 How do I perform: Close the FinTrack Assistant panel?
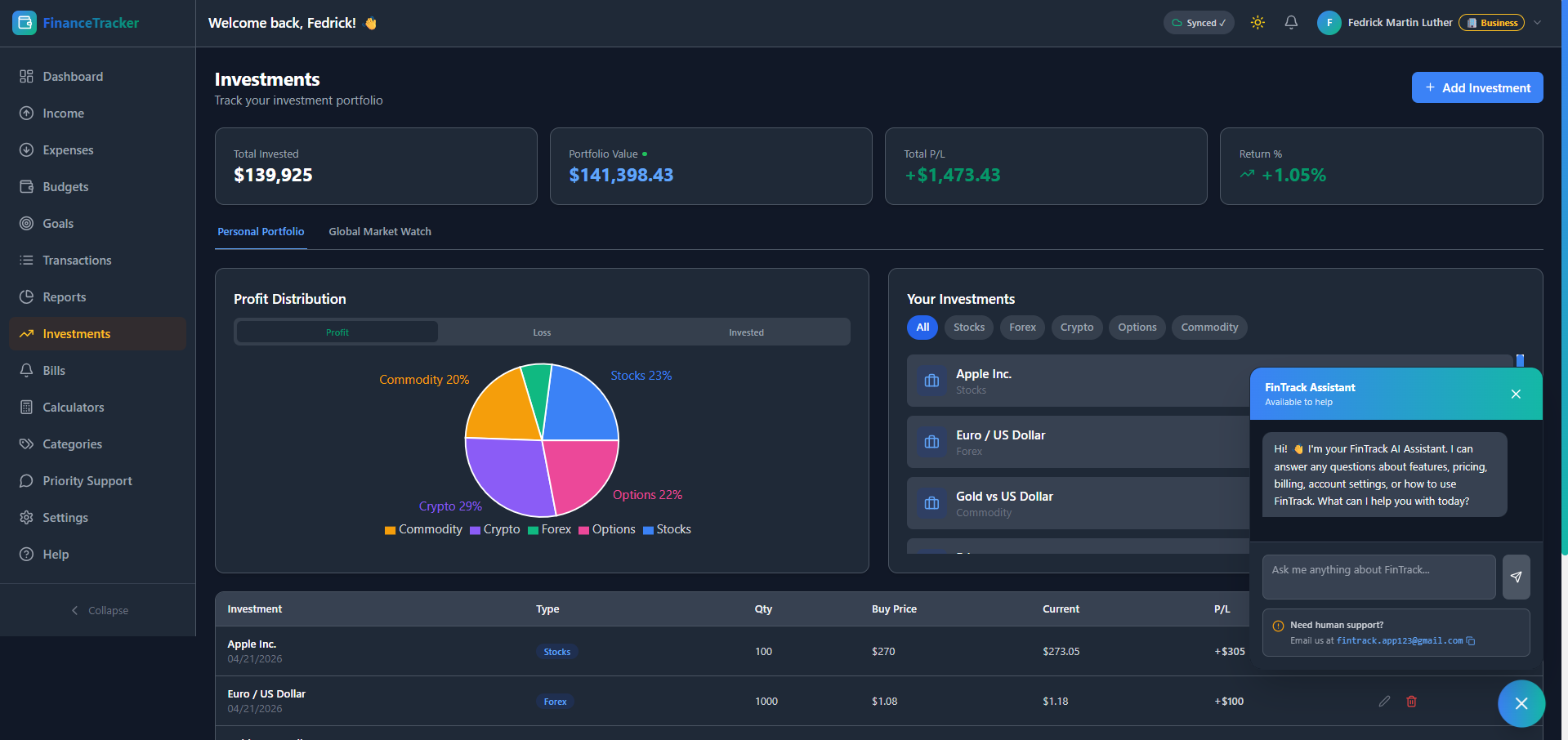click(1516, 394)
